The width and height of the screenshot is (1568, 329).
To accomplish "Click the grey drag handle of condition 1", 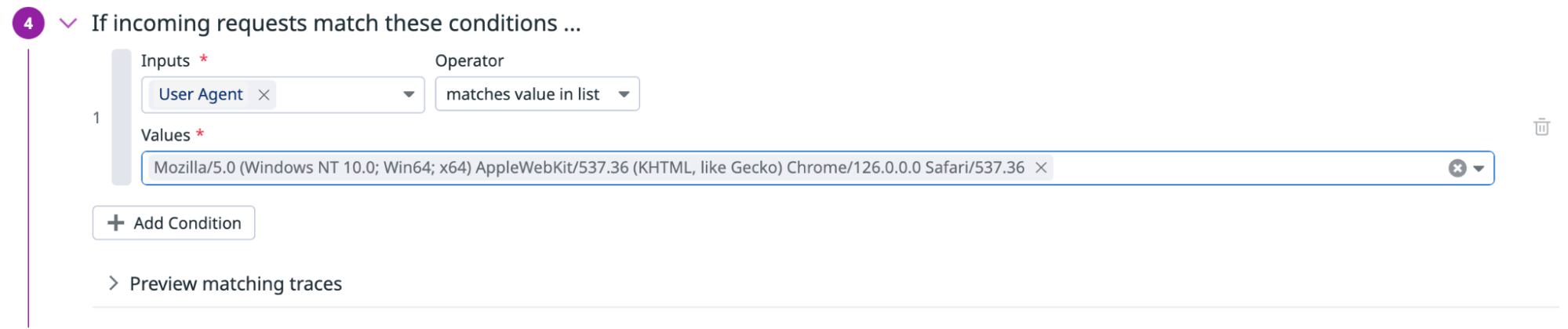I will click(121, 118).
